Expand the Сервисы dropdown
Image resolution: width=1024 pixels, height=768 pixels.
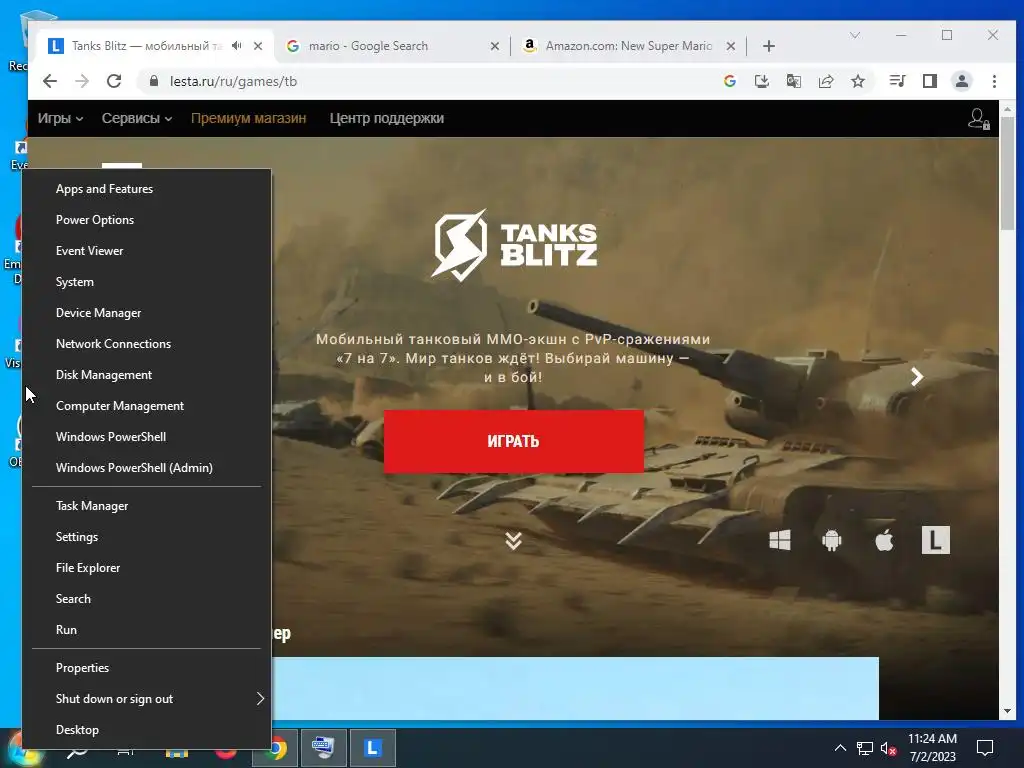click(136, 118)
